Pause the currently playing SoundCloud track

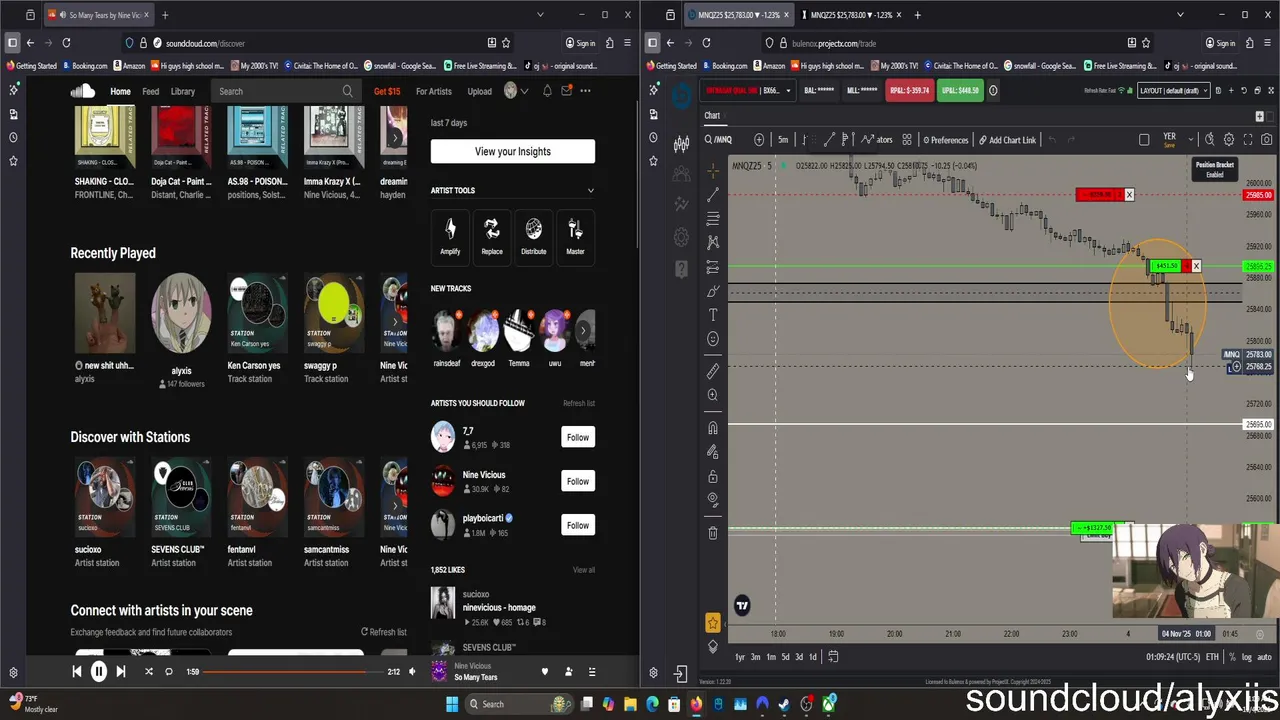[98, 672]
